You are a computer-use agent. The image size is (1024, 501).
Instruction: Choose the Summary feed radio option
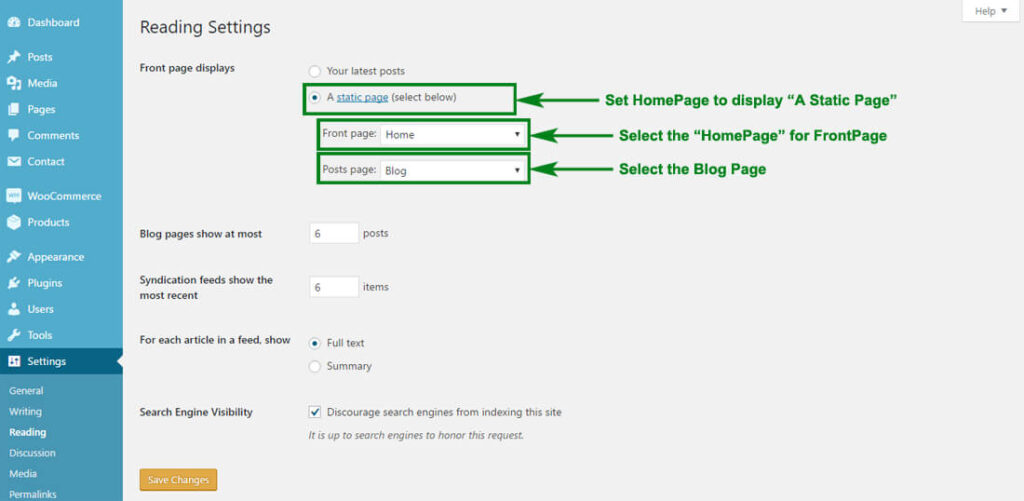315,366
